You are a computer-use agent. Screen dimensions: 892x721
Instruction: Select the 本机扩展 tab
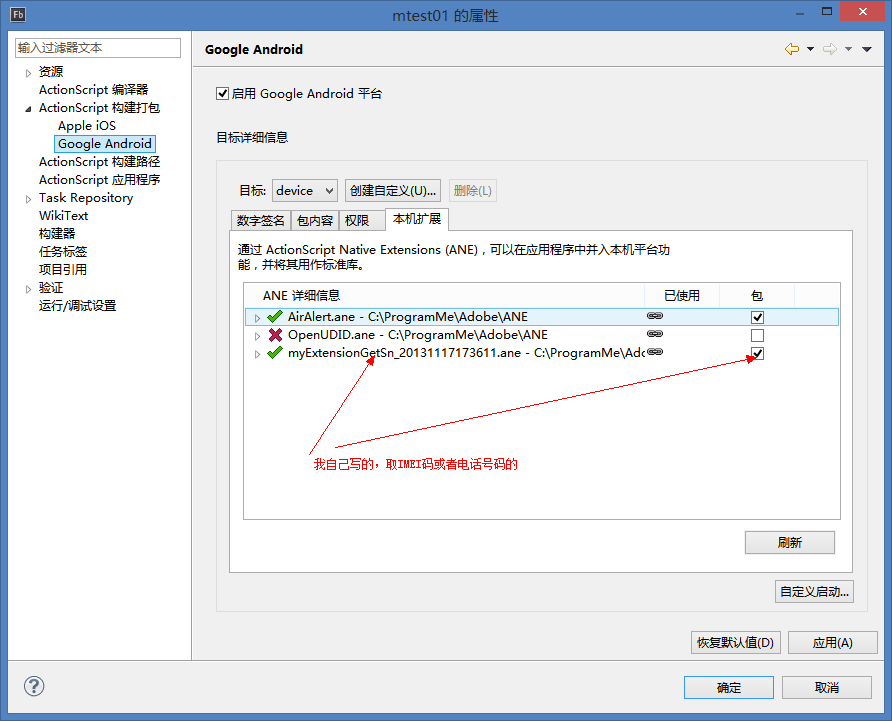(417, 219)
